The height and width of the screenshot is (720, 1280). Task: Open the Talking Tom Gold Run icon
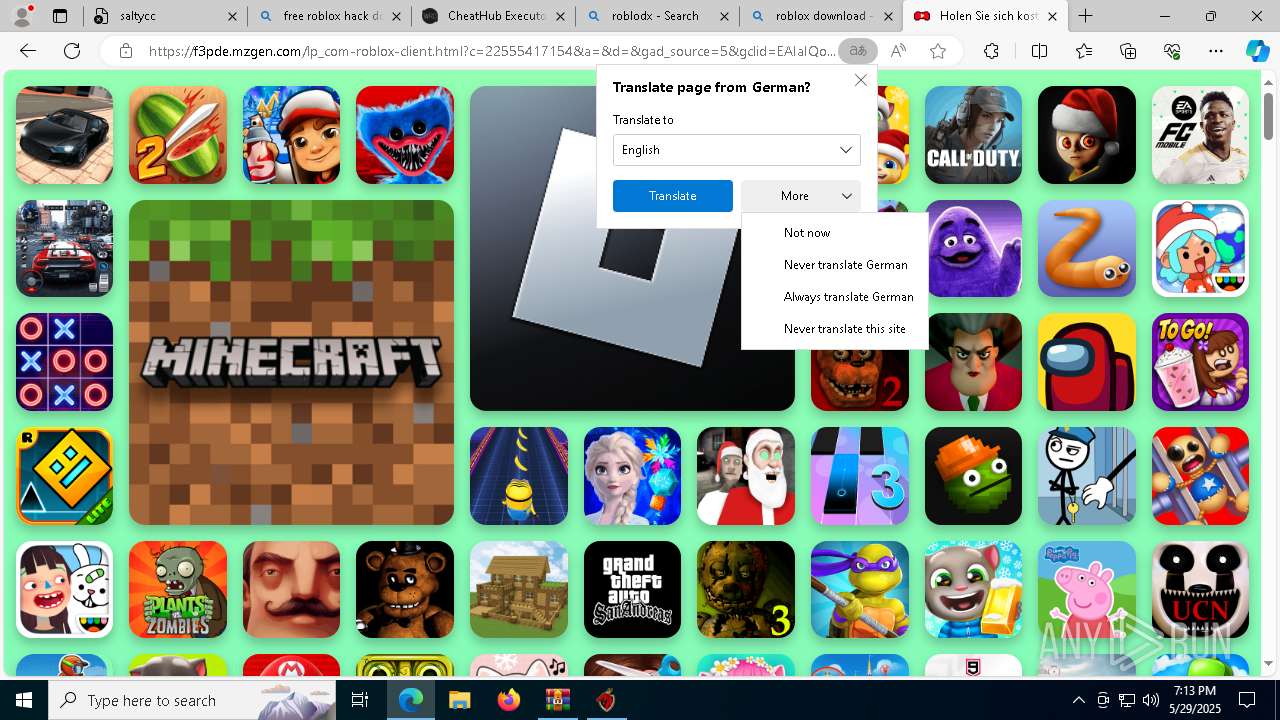click(x=973, y=590)
